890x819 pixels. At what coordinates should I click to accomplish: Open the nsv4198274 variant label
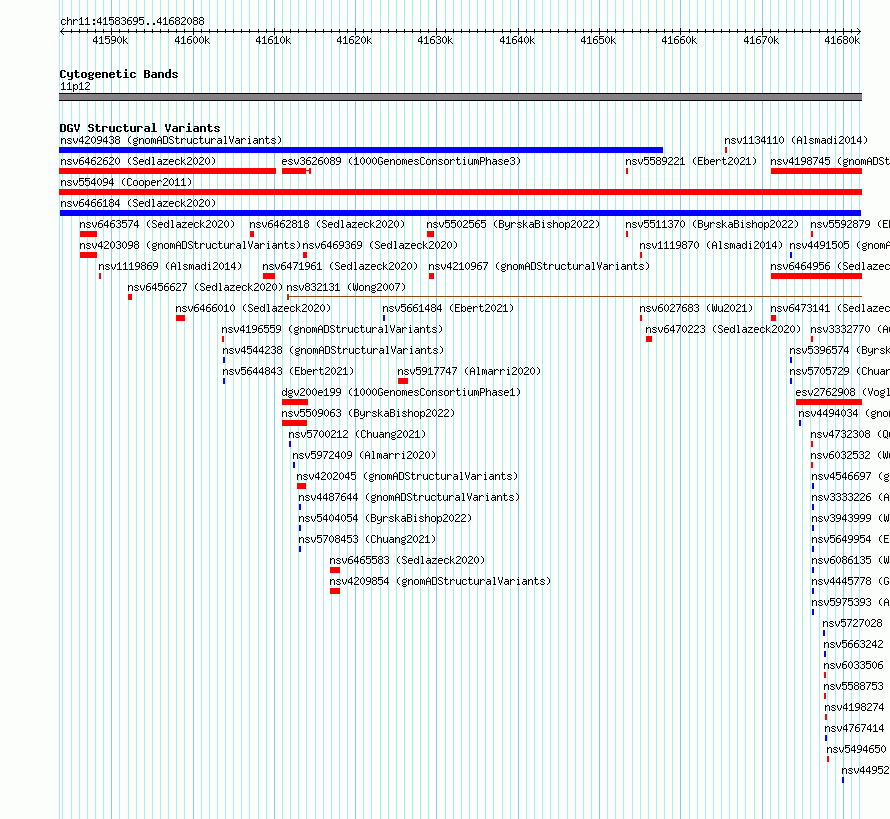(855, 707)
